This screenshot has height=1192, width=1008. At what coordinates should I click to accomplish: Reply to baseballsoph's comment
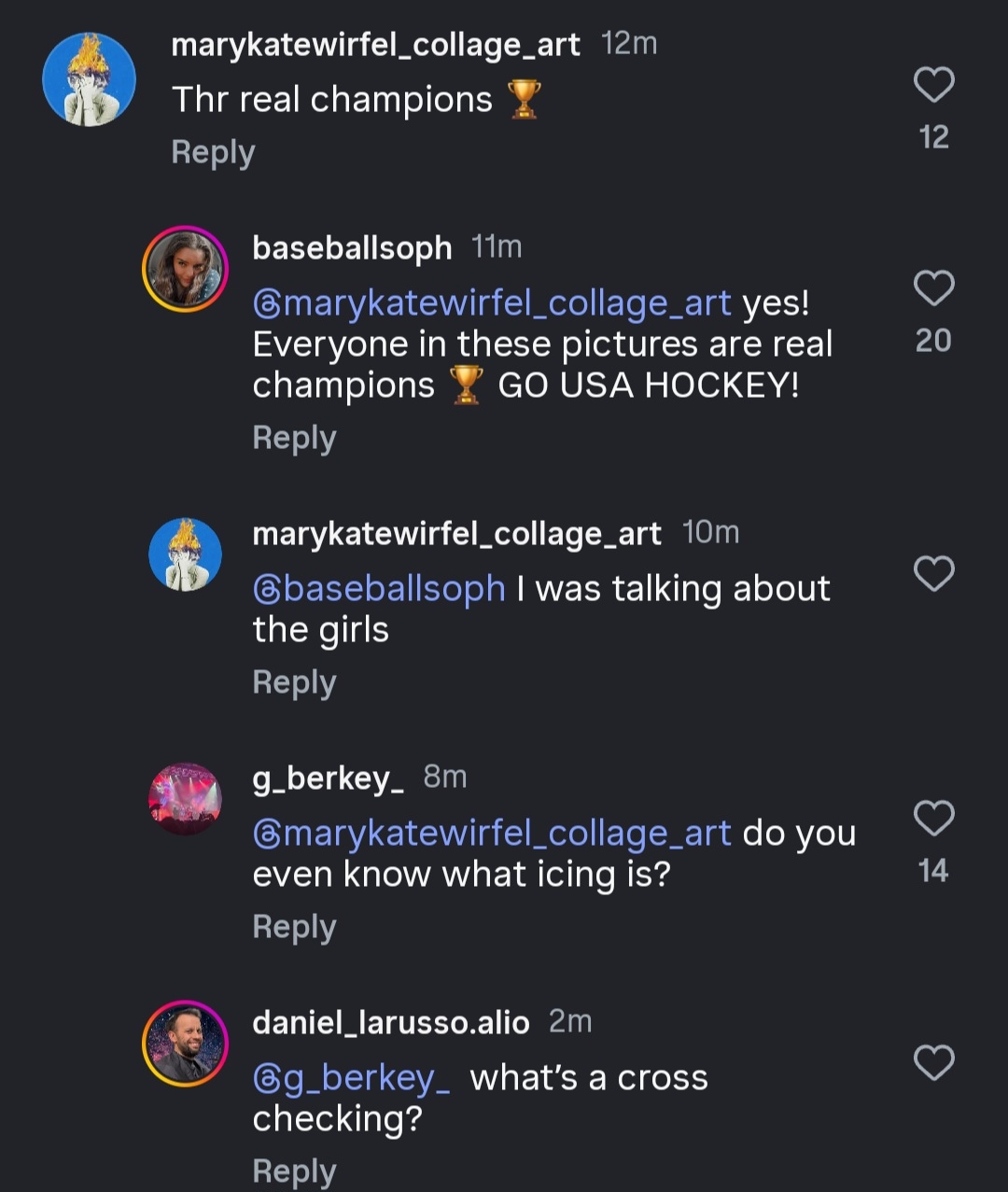pyautogui.click(x=294, y=438)
